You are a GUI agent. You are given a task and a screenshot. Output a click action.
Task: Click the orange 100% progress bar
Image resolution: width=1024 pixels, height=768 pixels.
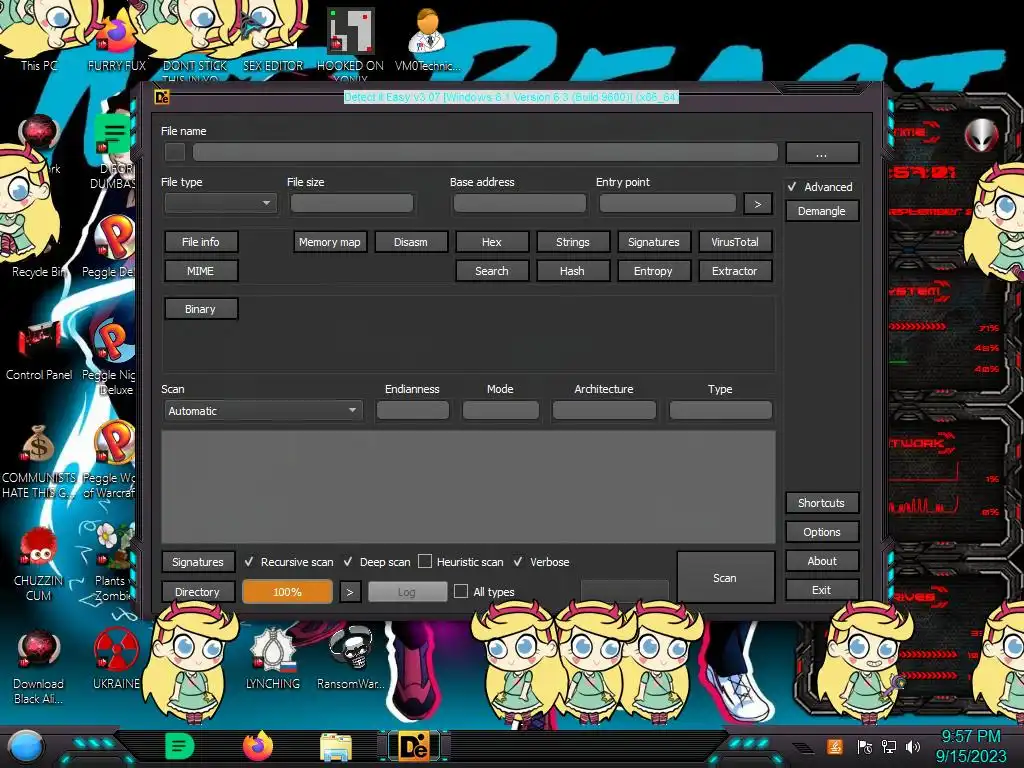(287, 592)
